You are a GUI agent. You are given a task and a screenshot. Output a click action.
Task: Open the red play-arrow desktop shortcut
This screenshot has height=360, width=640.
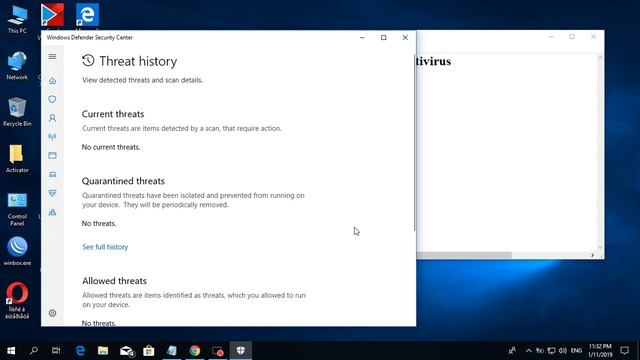[52, 15]
